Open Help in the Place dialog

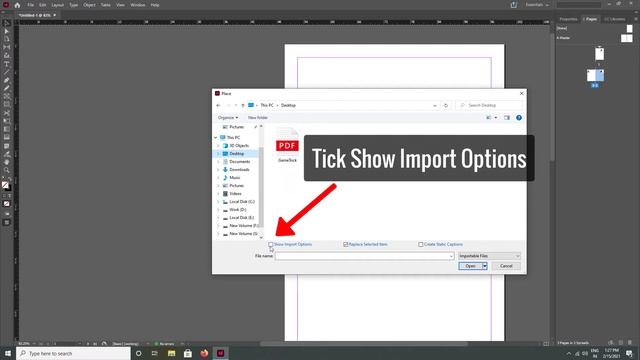click(x=519, y=118)
